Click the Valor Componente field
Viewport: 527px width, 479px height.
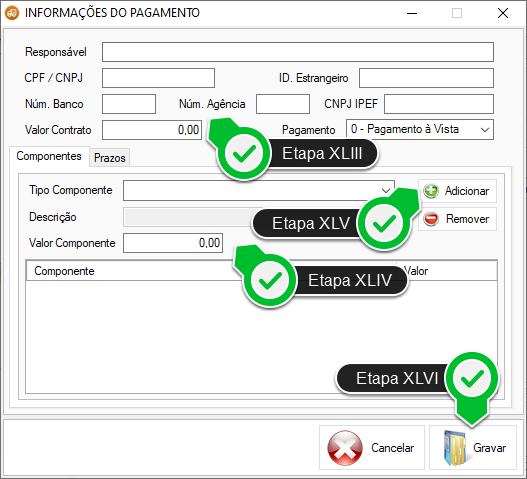point(173,243)
